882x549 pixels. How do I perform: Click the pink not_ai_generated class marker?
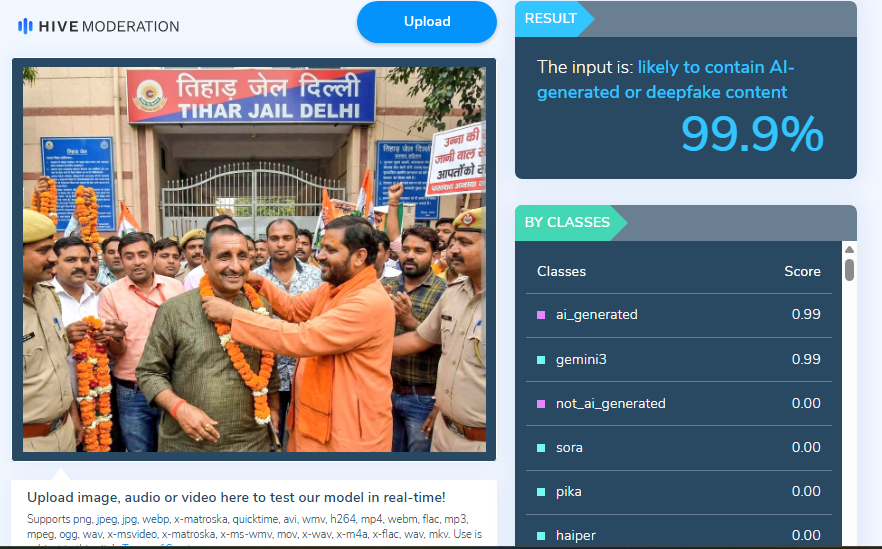(541, 404)
